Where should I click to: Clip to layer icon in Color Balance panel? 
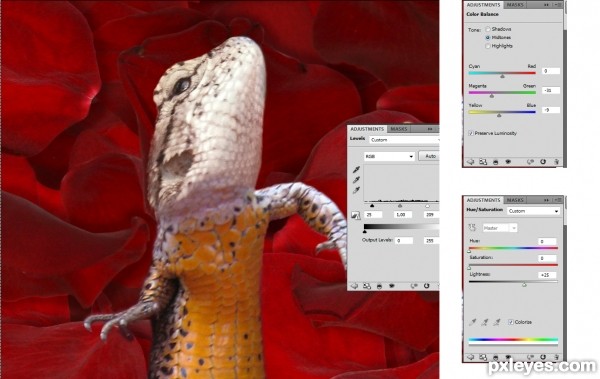[496, 162]
